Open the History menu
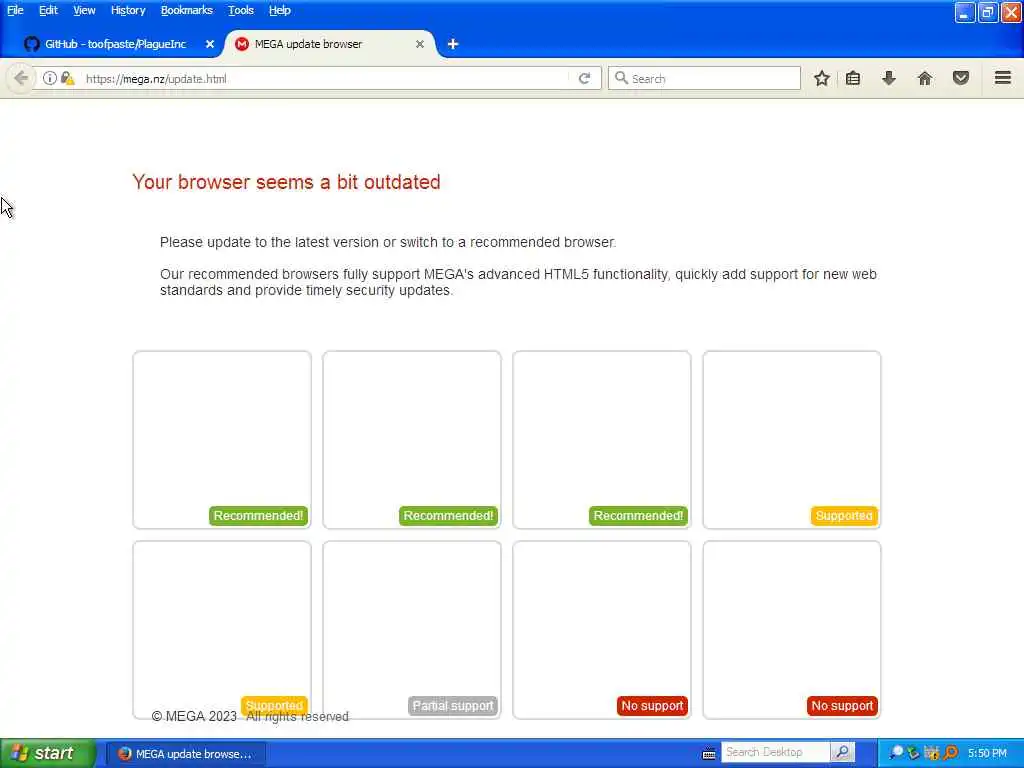The width and height of the screenshot is (1024, 768). pos(128,10)
